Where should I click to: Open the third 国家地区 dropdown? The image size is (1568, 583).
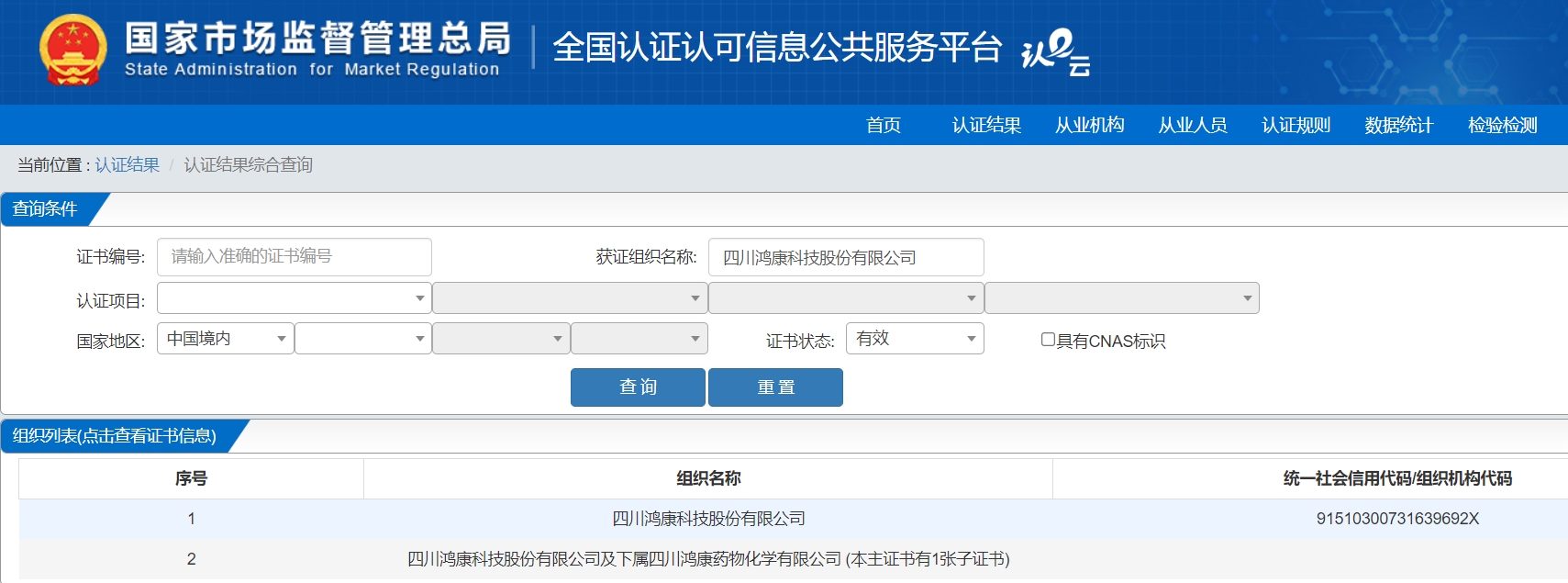point(501,338)
